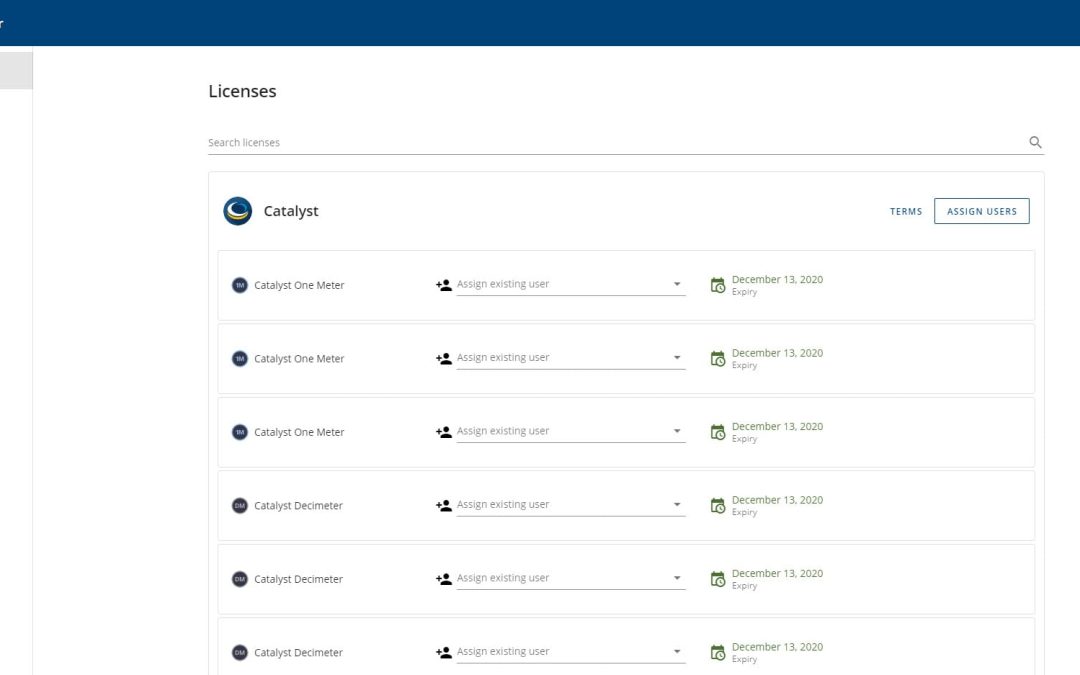This screenshot has height=675, width=1080.
Task: Select the first Catalyst Decimeter label
Action: (x=298, y=506)
